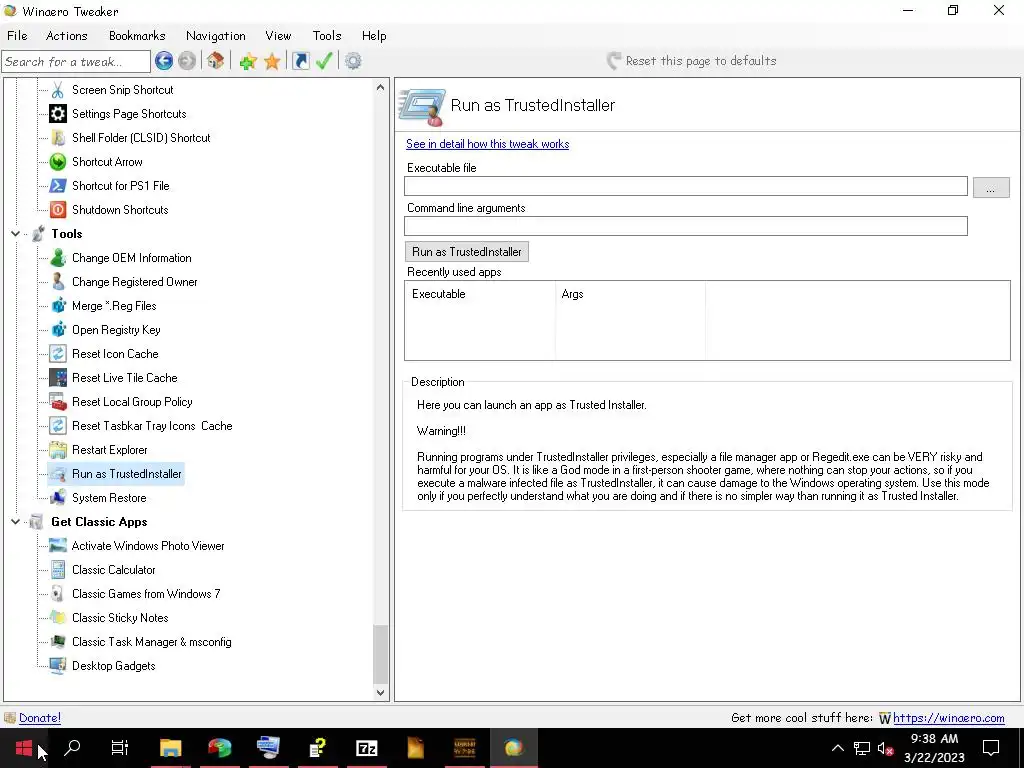Click the tree scrollbar down arrow
The width and height of the screenshot is (1024, 768).
381,693
